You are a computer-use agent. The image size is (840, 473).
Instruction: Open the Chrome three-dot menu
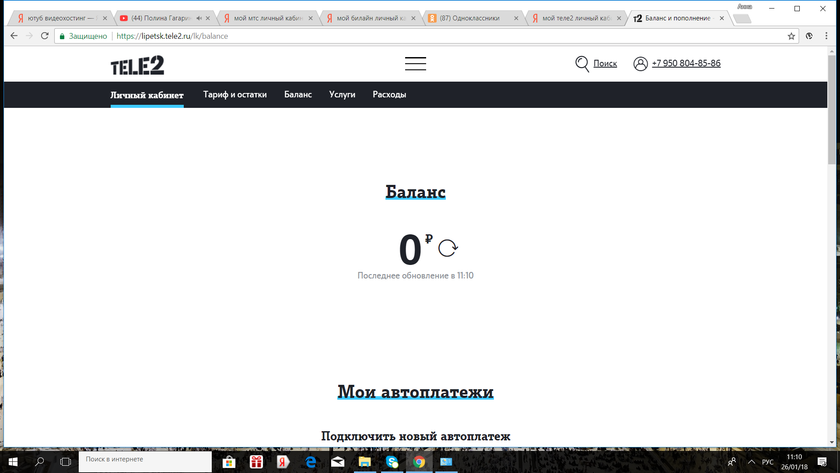pos(827,36)
